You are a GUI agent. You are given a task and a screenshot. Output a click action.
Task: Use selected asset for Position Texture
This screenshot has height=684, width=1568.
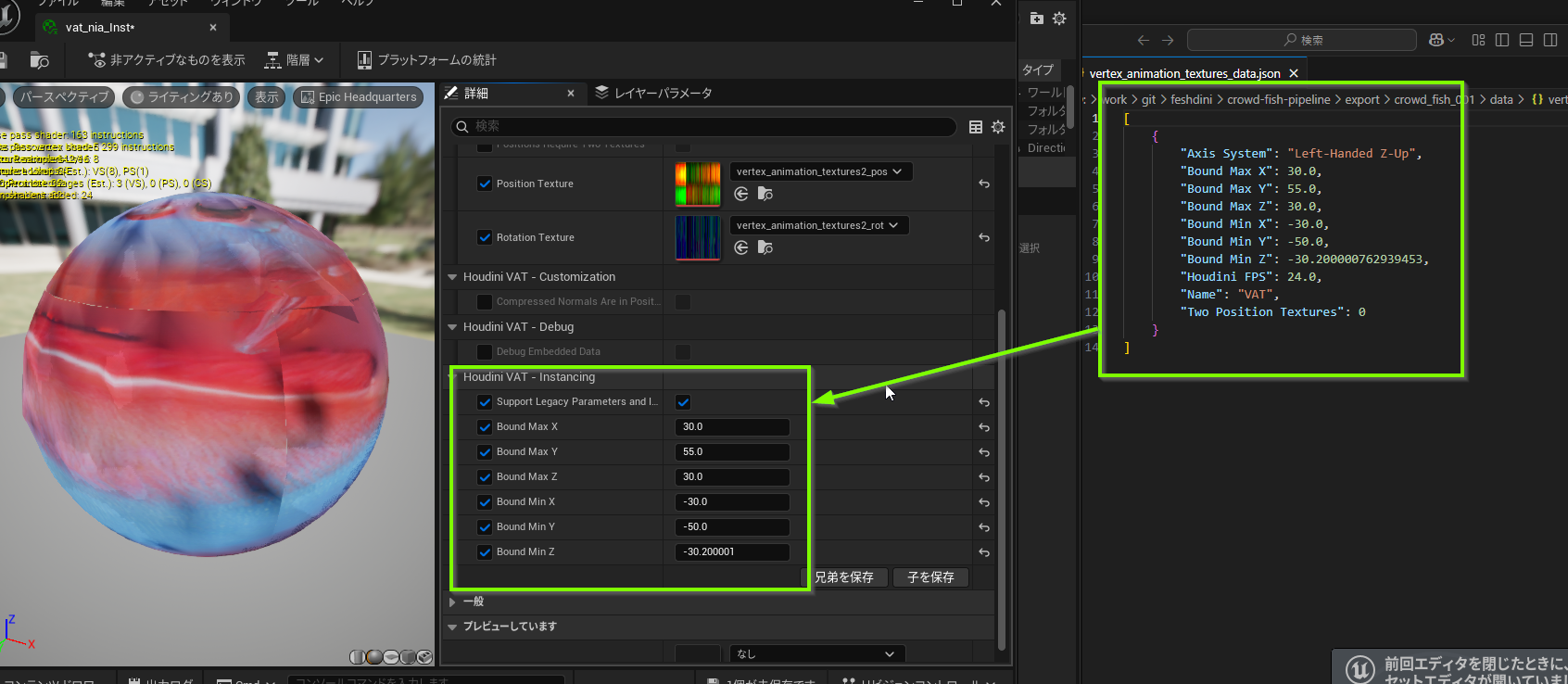(x=741, y=194)
